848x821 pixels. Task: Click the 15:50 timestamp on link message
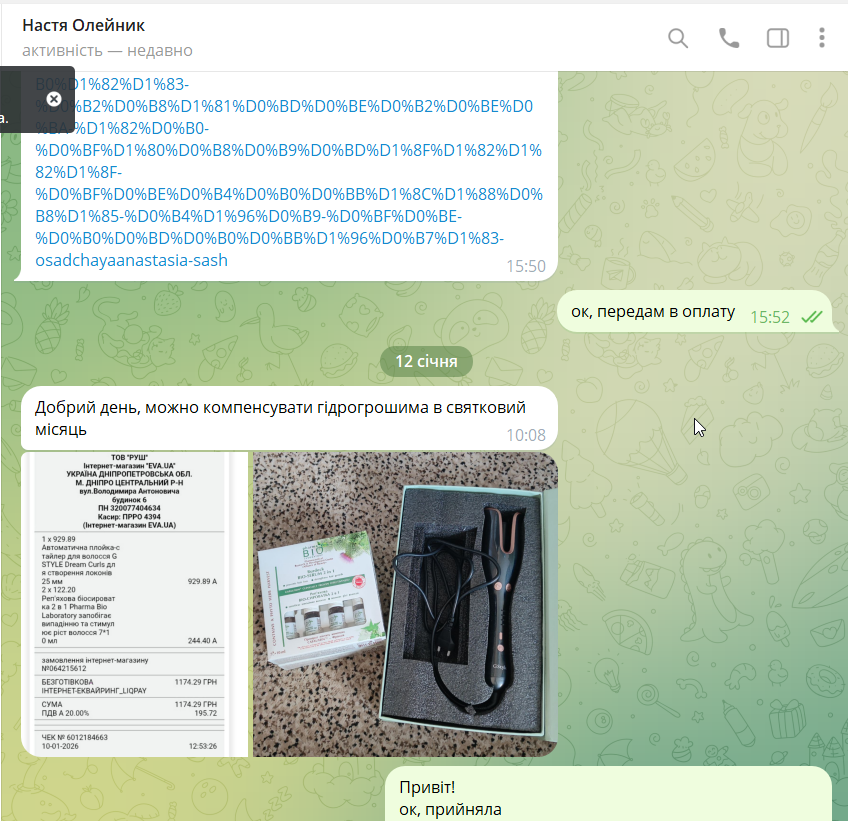526,266
